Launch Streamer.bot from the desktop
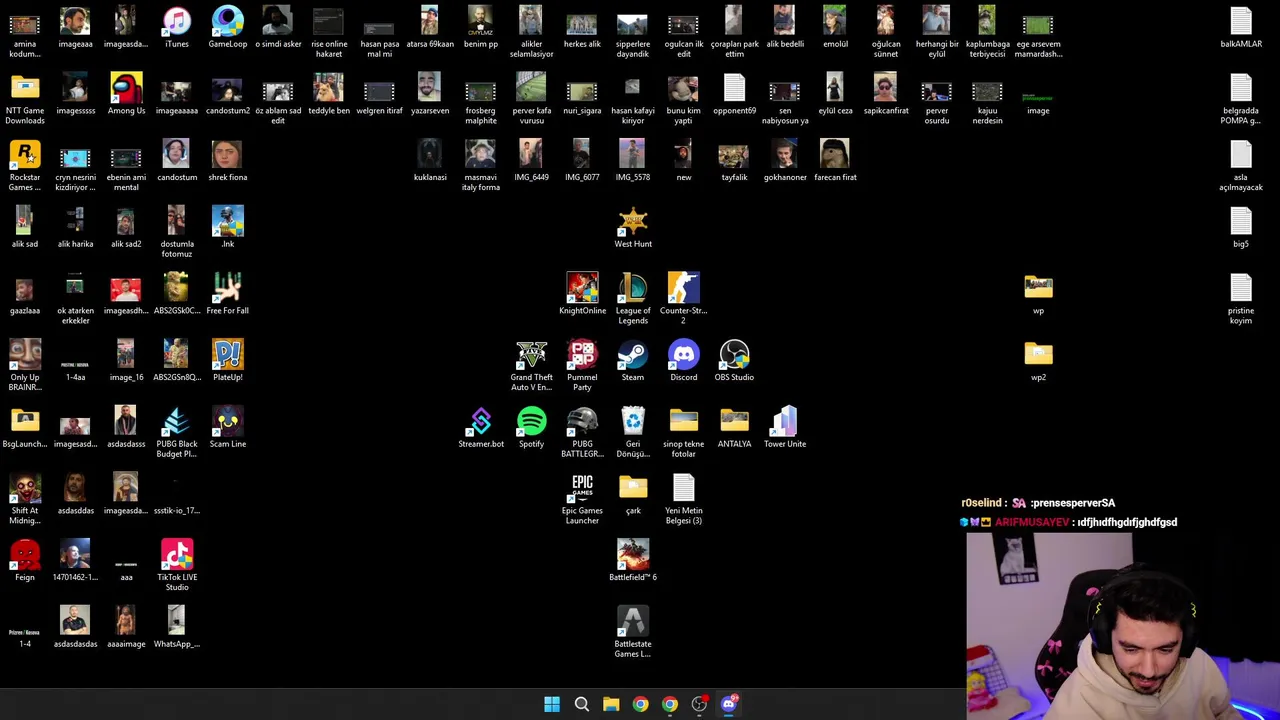 point(481,428)
